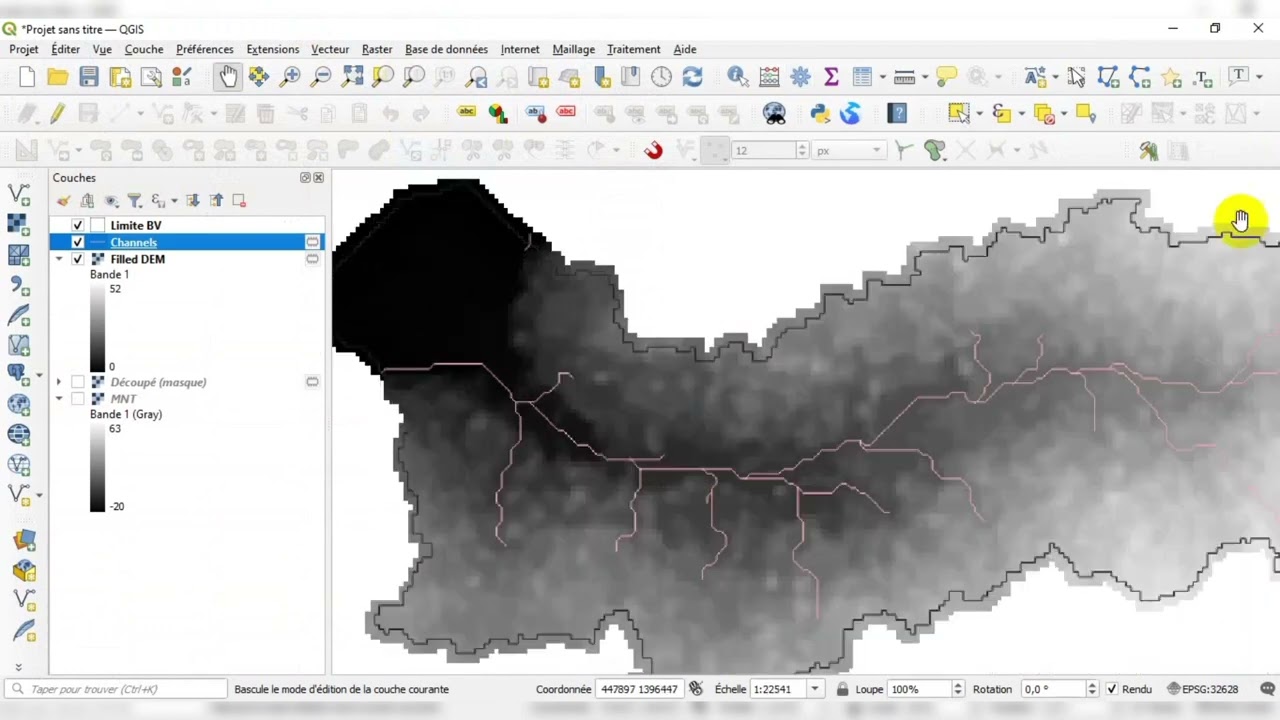
Task: Remove layer icon in Couches panel
Action: point(239,201)
